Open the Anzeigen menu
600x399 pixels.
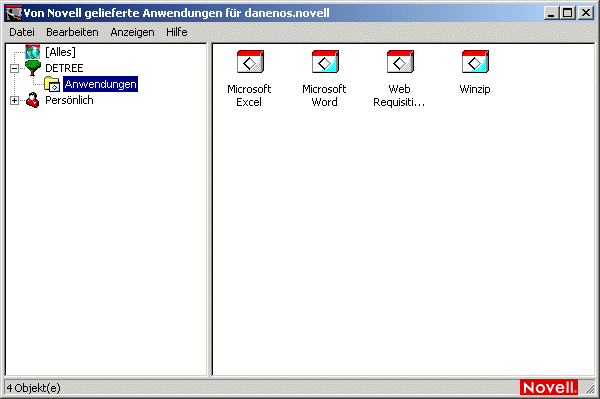coord(132,32)
